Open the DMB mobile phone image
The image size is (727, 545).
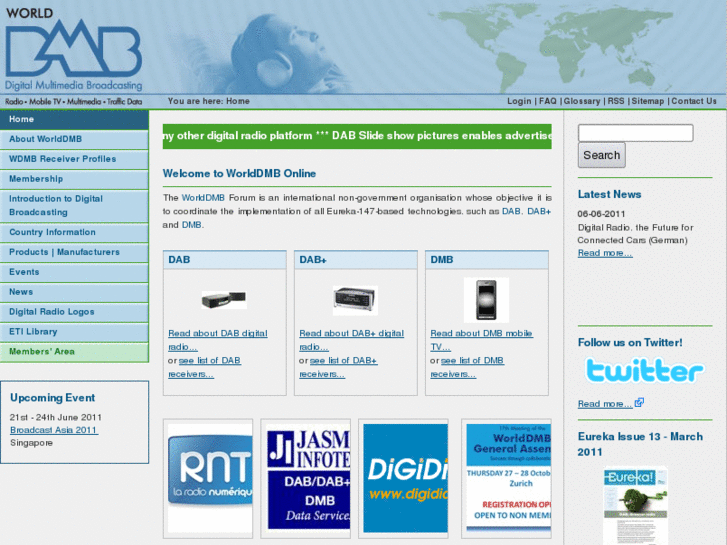tap(486, 300)
